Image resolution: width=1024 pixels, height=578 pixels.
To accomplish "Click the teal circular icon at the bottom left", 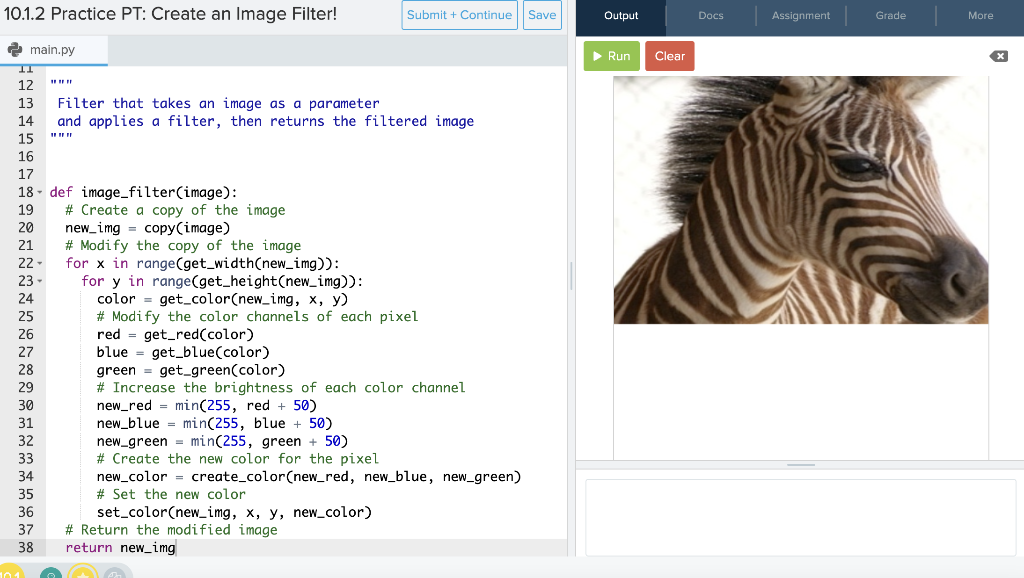I will point(50,573).
